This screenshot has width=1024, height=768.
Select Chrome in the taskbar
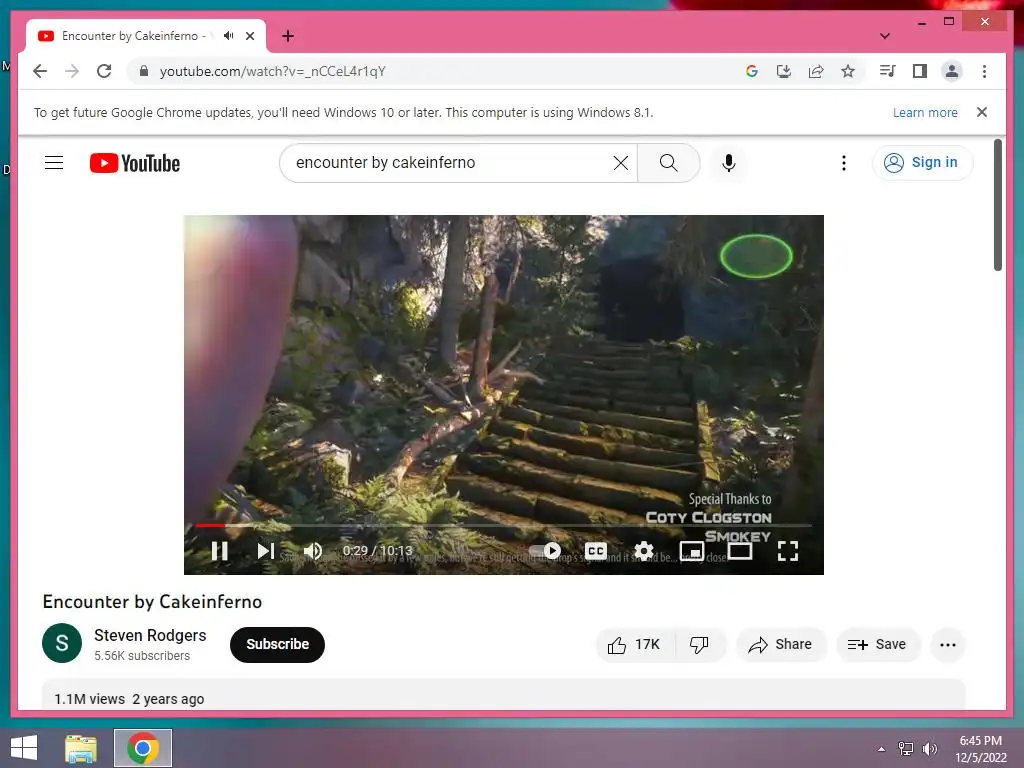(143, 748)
